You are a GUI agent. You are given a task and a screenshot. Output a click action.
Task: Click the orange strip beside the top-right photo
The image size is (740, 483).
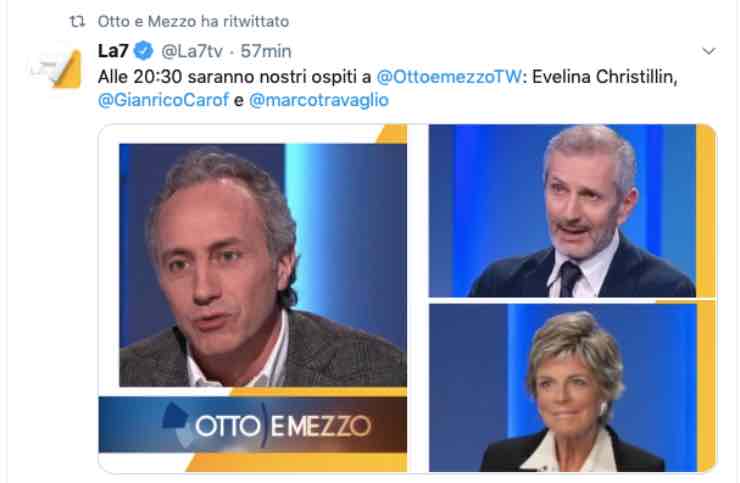[706, 211]
